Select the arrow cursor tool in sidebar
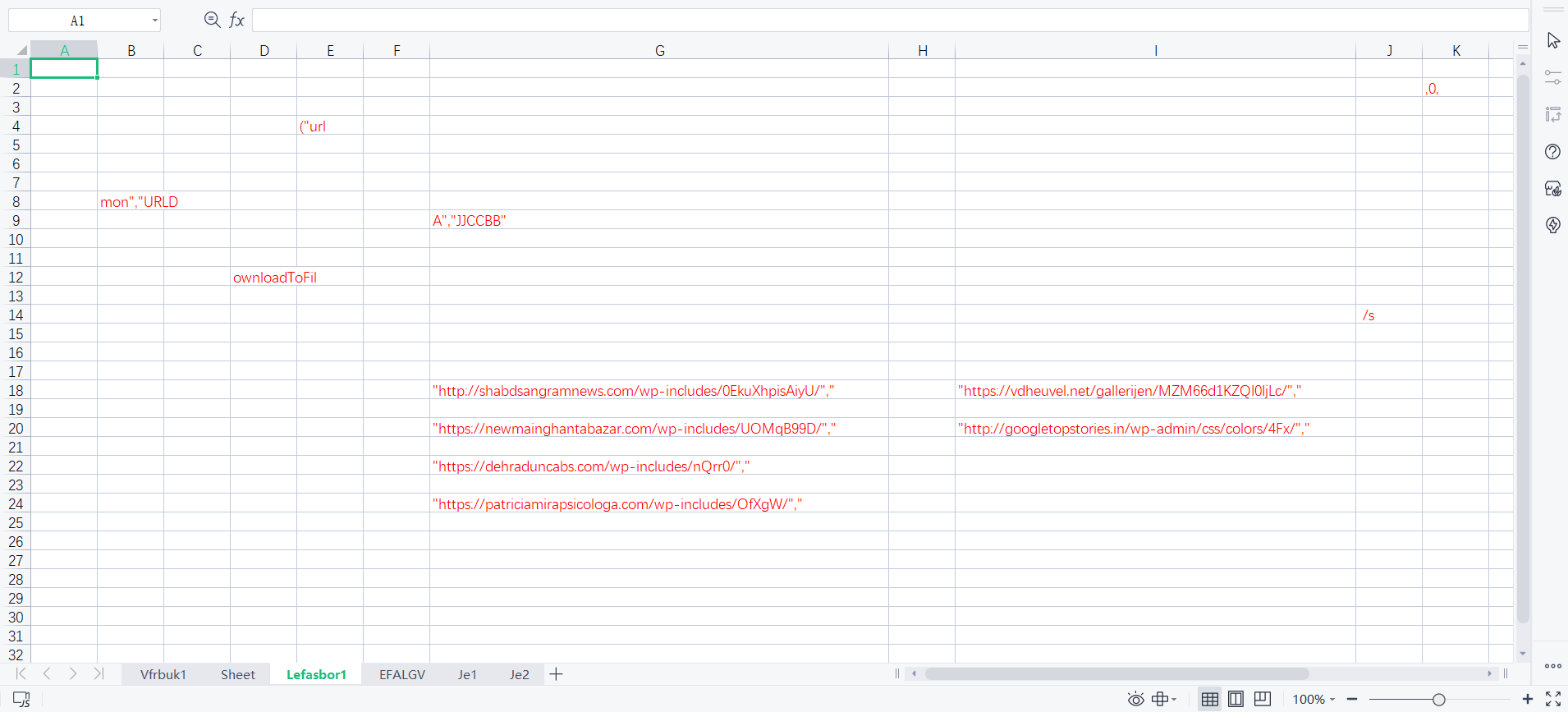Viewport: 1568px width, 712px height. point(1553,40)
